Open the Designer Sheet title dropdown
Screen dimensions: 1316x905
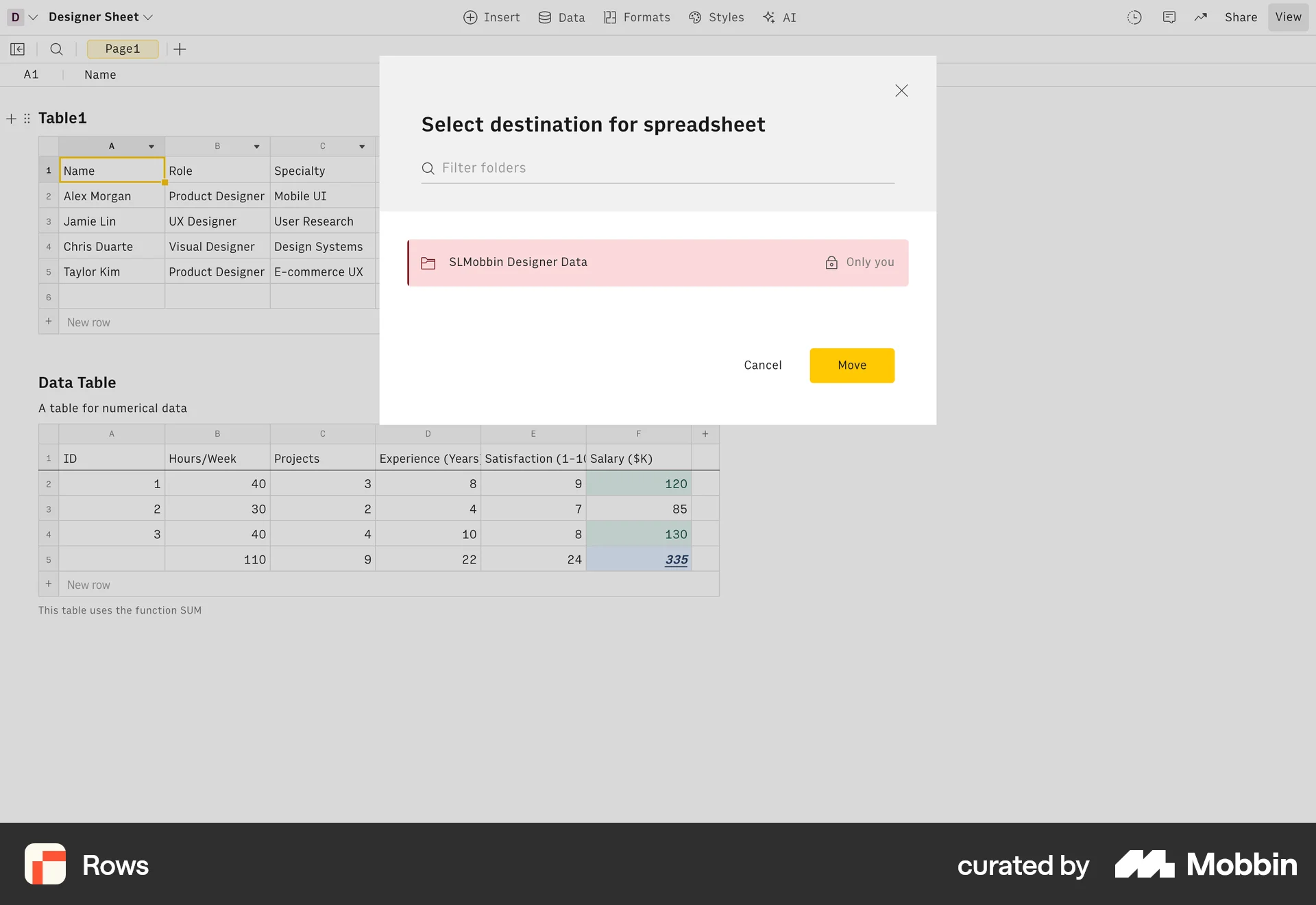pos(148,16)
